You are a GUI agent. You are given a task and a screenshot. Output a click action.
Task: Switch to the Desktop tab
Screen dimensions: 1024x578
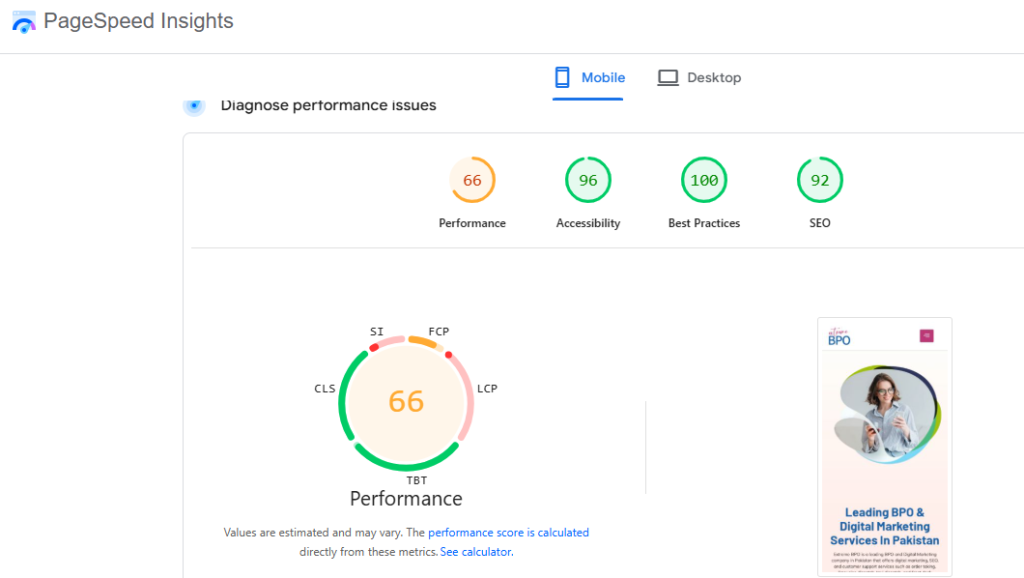pyautogui.click(x=699, y=78)
